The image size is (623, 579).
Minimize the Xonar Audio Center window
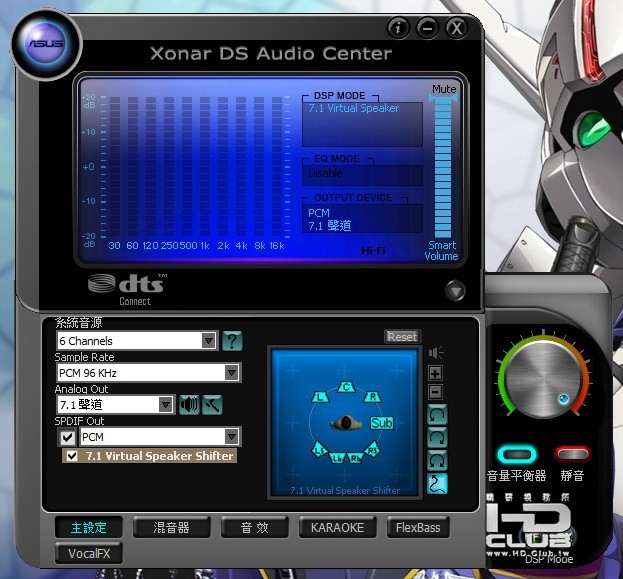pos(427,28)
